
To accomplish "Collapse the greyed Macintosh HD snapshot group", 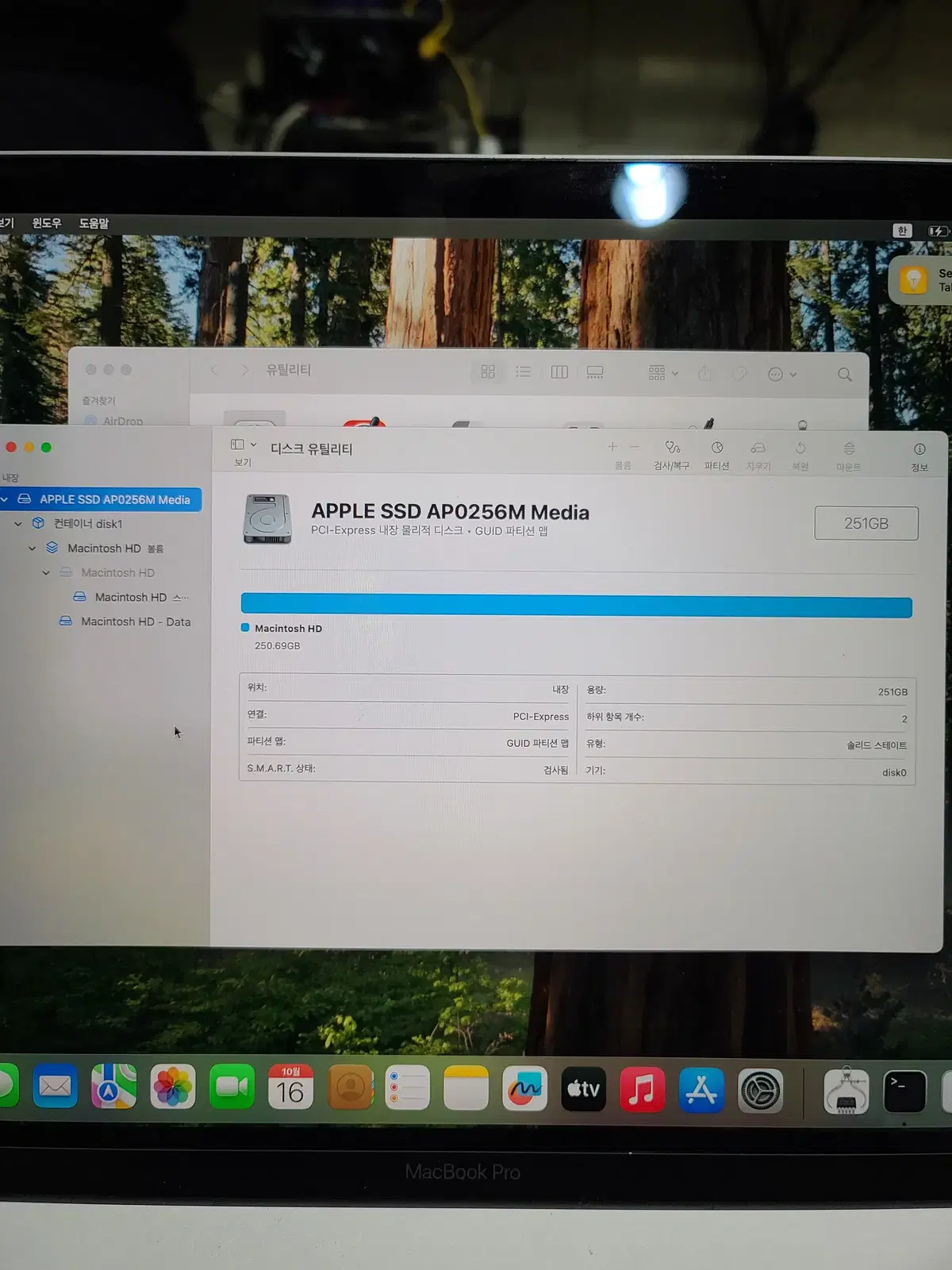I will (45, 573).
